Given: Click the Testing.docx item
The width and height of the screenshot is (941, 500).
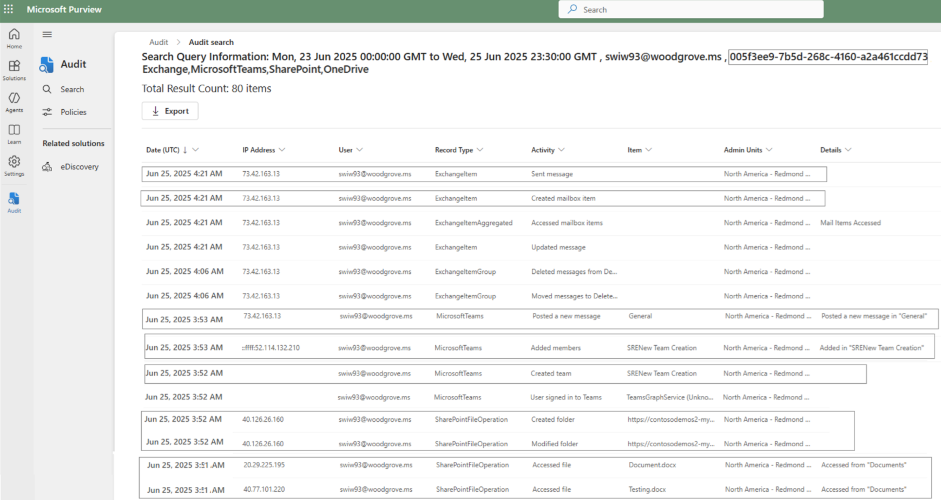Looking at the screenshot, I should 647,489.
